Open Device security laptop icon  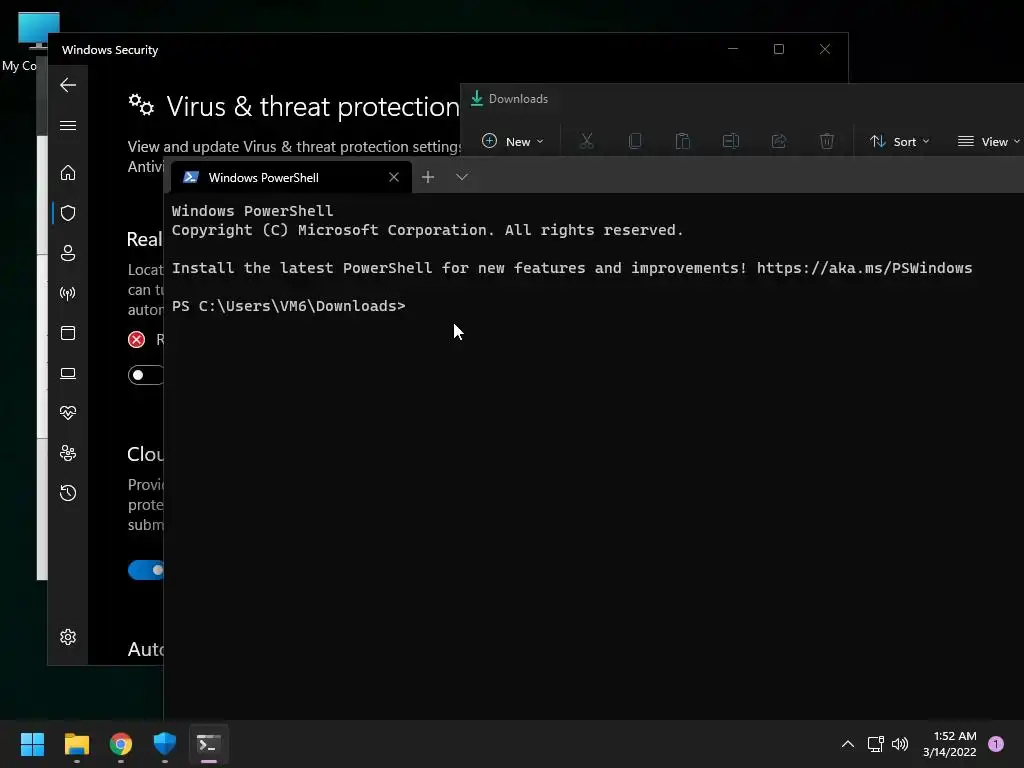(x=68, y=373)
